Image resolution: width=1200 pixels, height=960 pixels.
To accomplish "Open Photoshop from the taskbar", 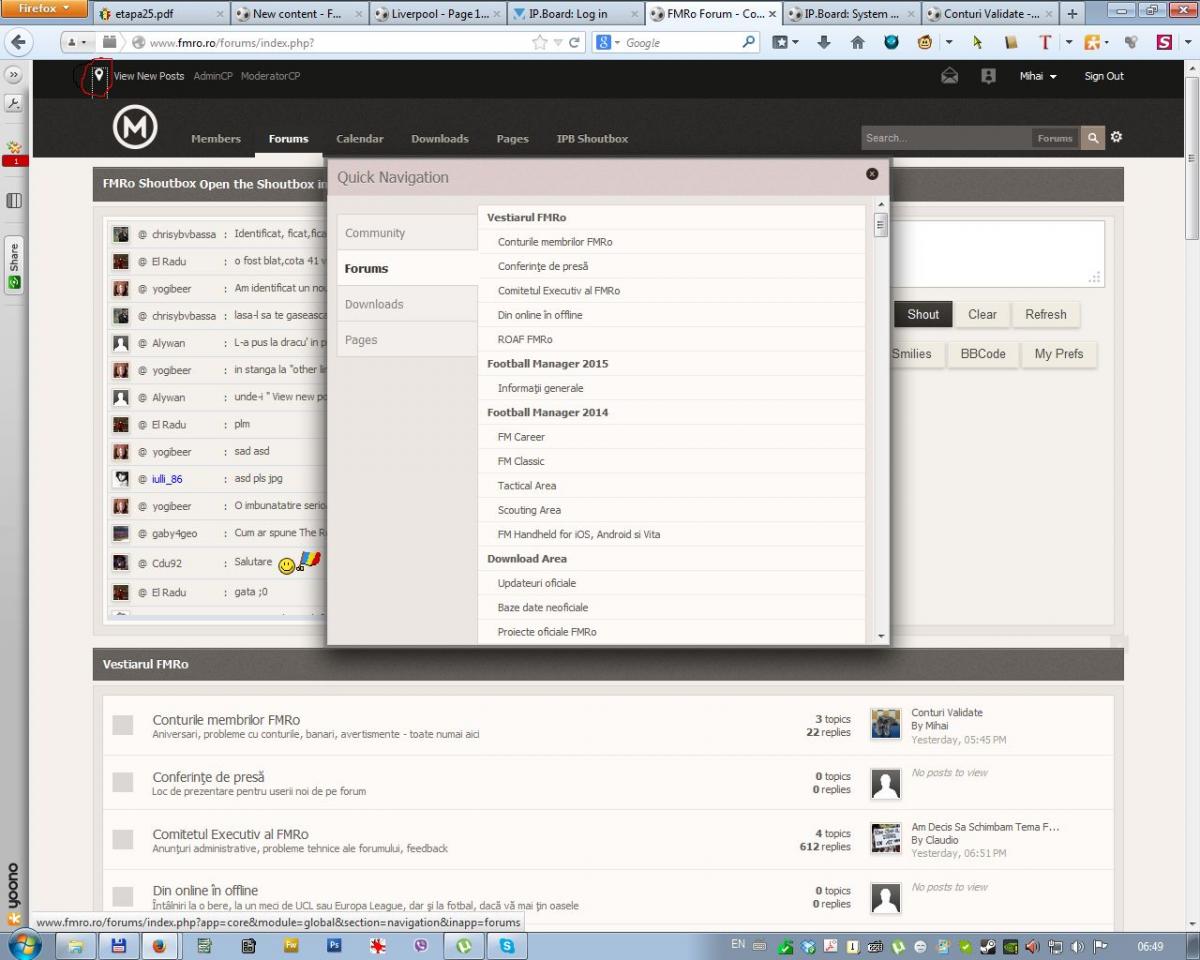I will 335,945.
